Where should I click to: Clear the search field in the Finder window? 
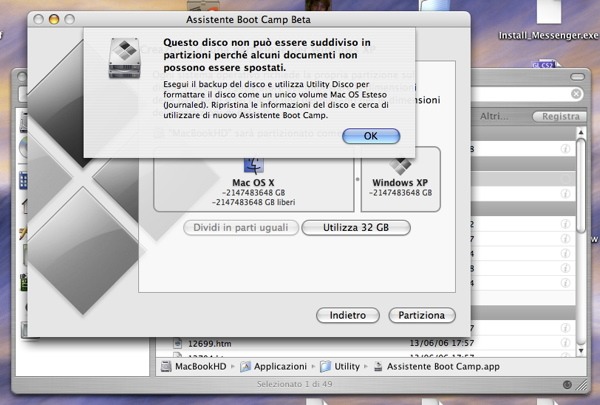[576, 94]
